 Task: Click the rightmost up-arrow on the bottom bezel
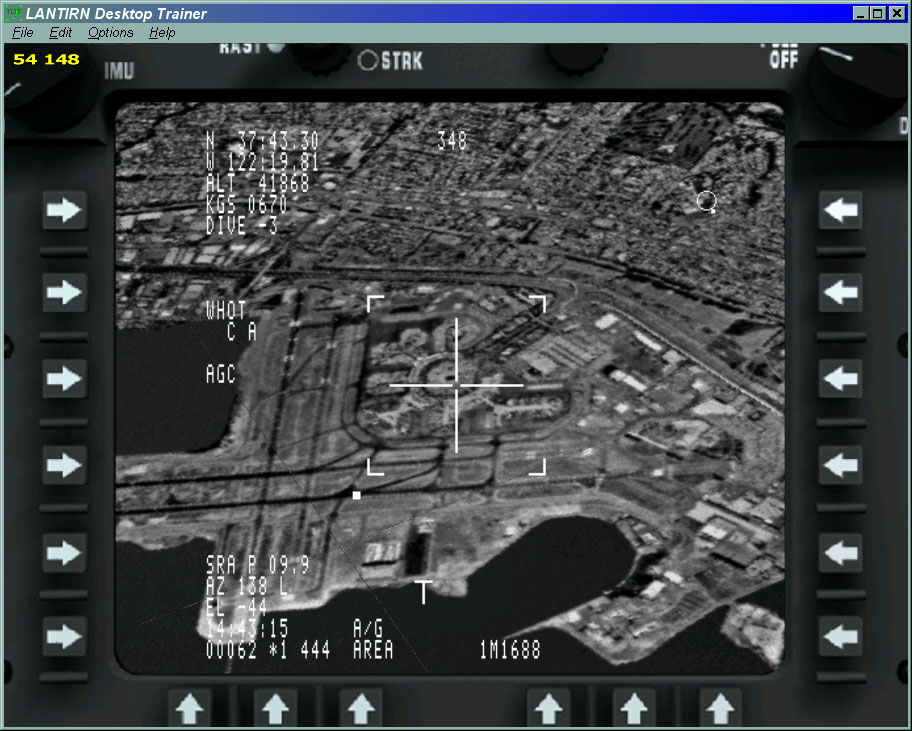(x=720, y=708)
